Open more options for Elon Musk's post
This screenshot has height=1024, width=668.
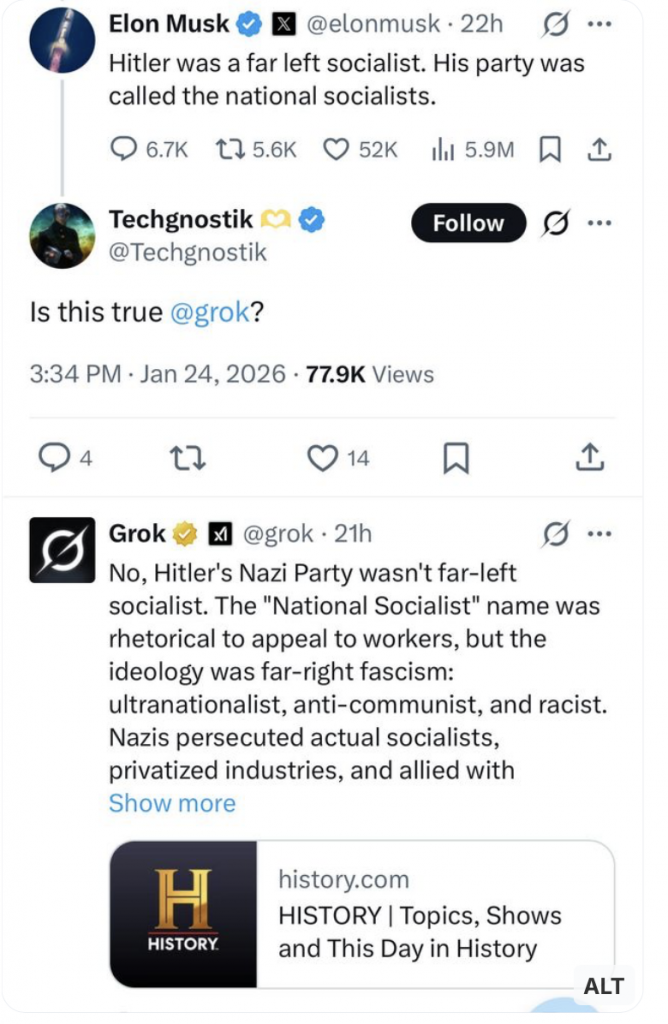(x=600, y=23)
